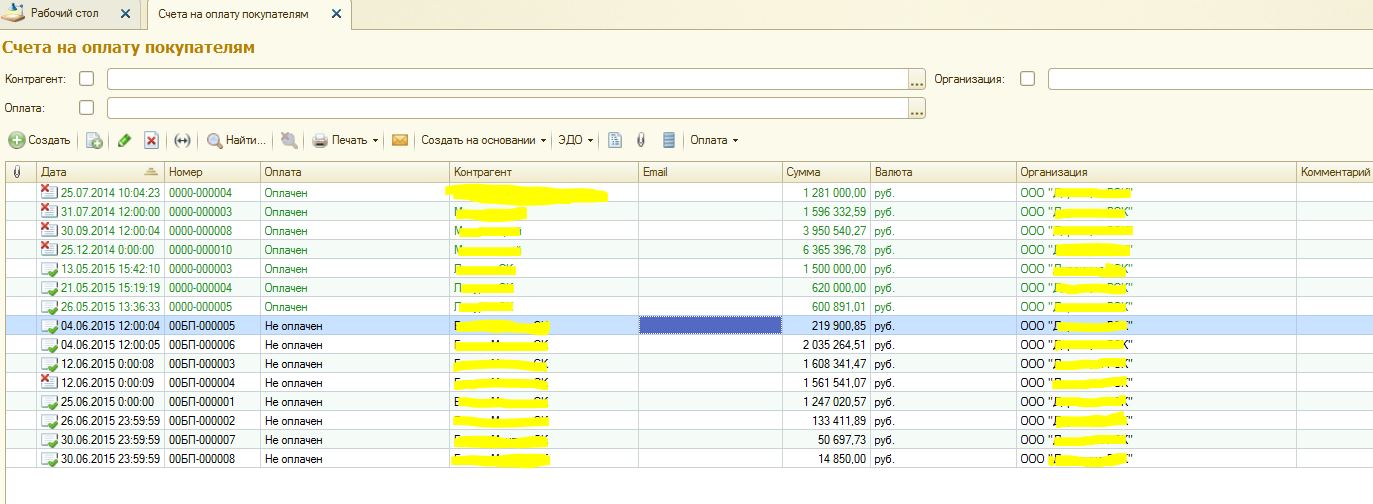The width and height of the screenshot is (1373, 504).
Task: Click the posted icon of row 04.06.2015 12:00:04
Action: 49,326
